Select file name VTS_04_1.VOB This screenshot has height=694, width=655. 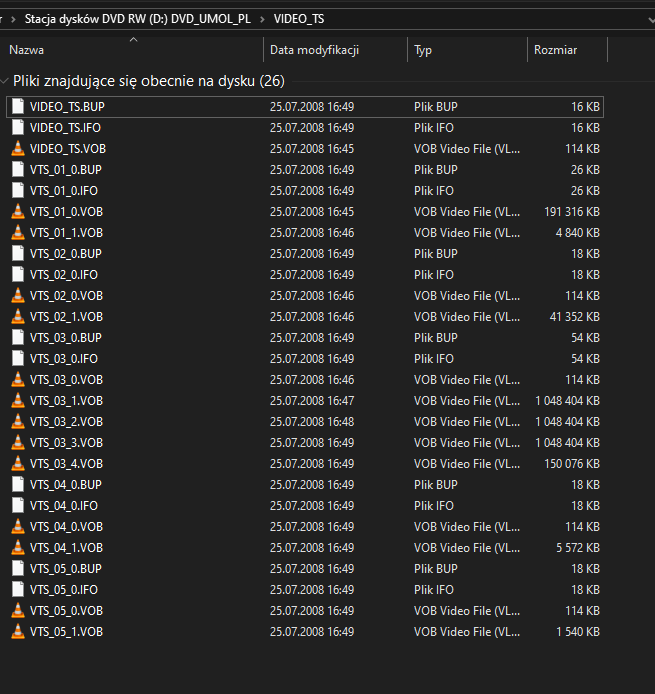point(66,547)
